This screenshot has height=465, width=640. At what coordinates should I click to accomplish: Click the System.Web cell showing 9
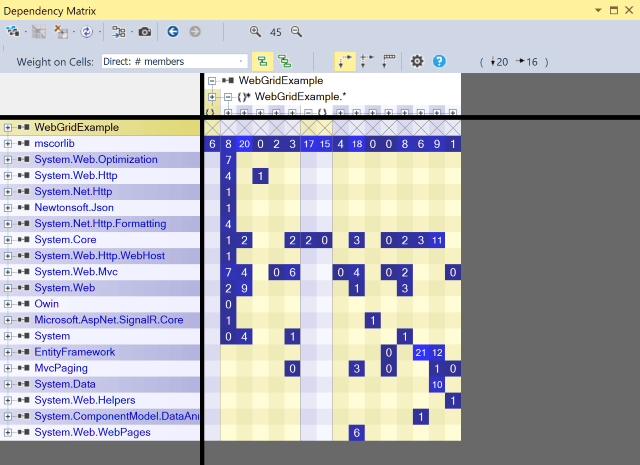tap(244, 288)
